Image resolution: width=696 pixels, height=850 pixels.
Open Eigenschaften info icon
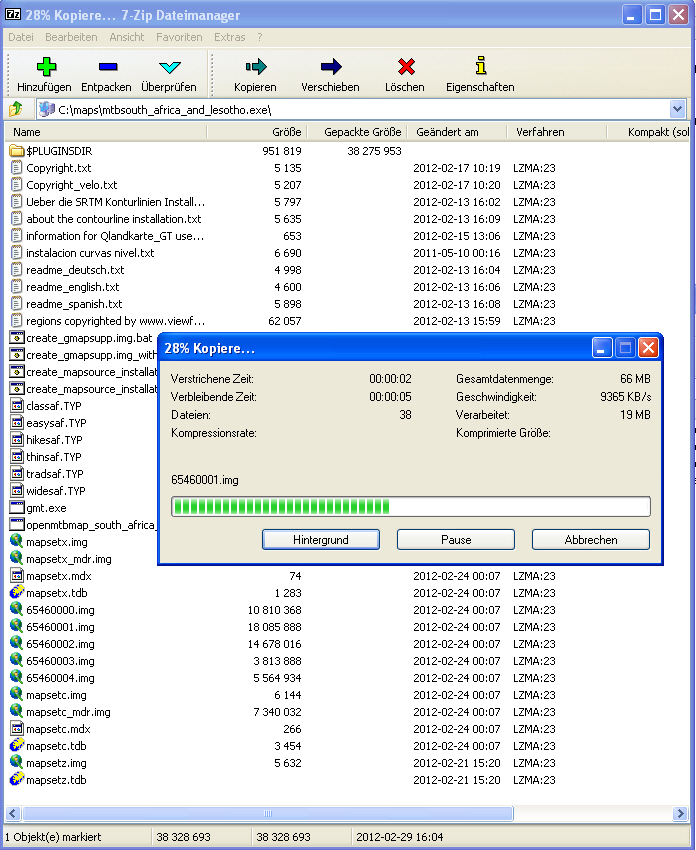point(480,66)
